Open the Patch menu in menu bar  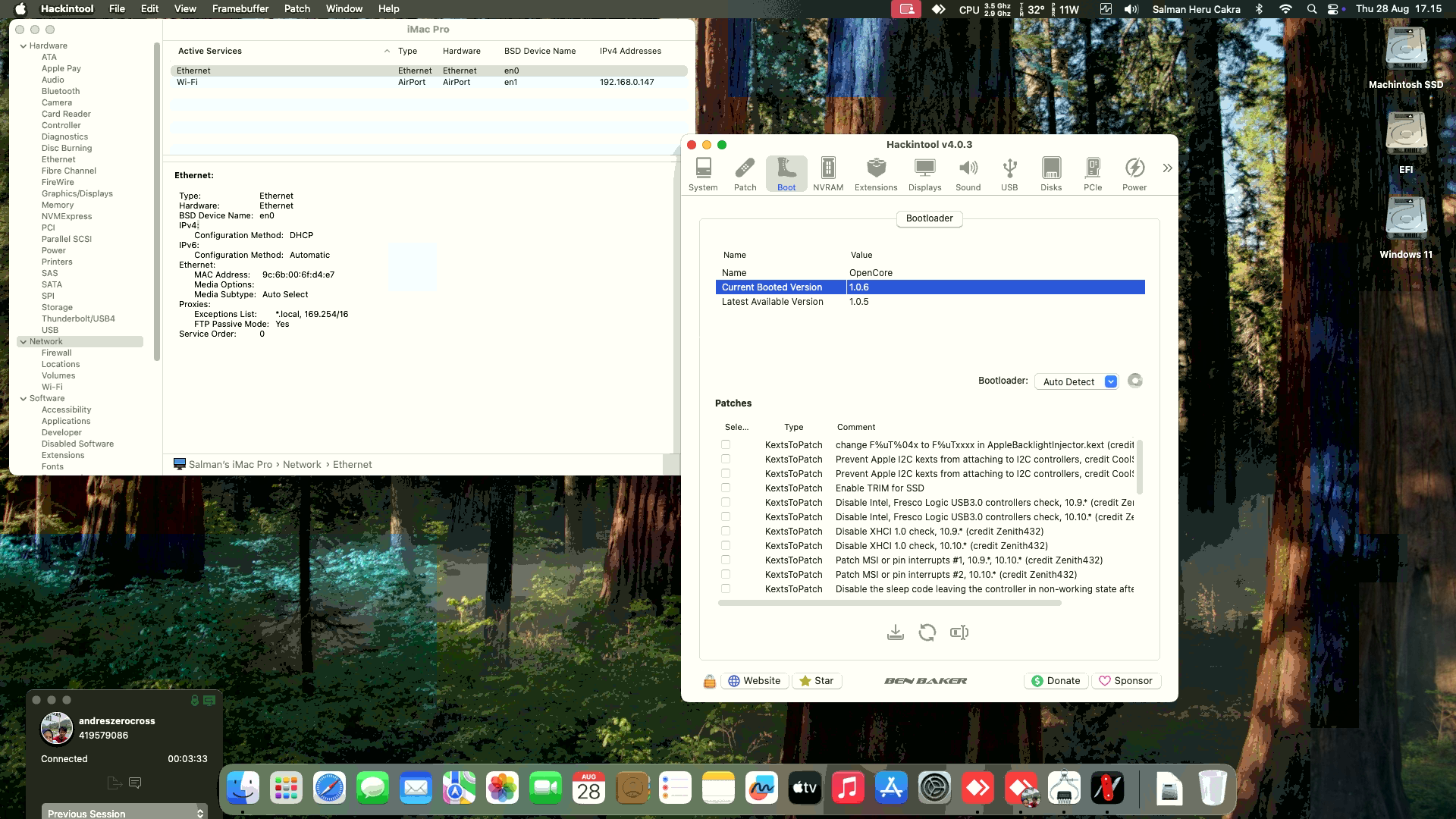coord(297,9)
